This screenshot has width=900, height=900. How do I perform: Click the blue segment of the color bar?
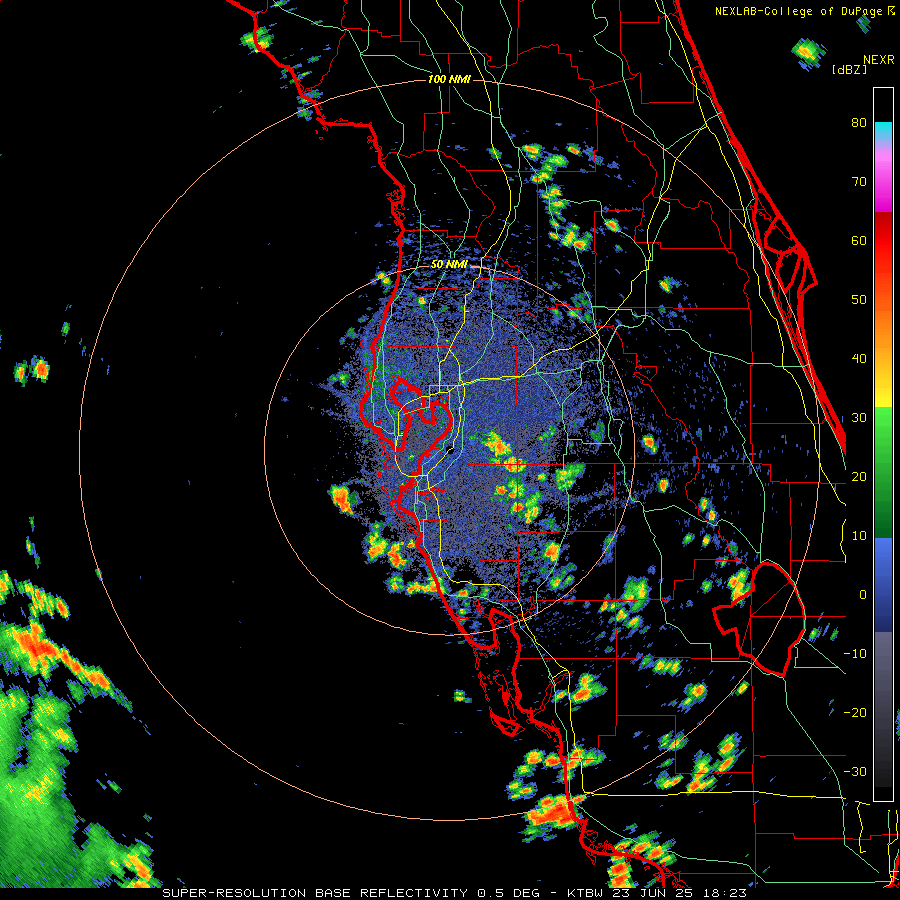883,585
